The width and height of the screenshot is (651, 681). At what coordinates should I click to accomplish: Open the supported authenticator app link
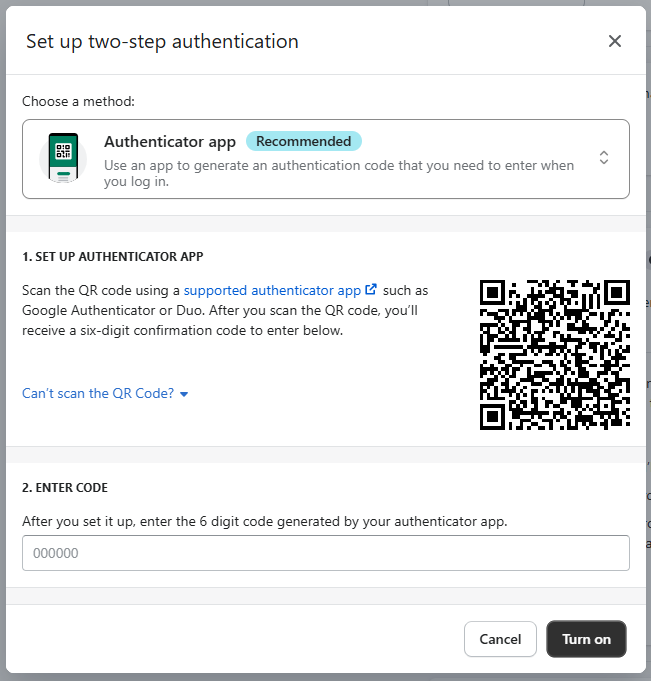272,290
